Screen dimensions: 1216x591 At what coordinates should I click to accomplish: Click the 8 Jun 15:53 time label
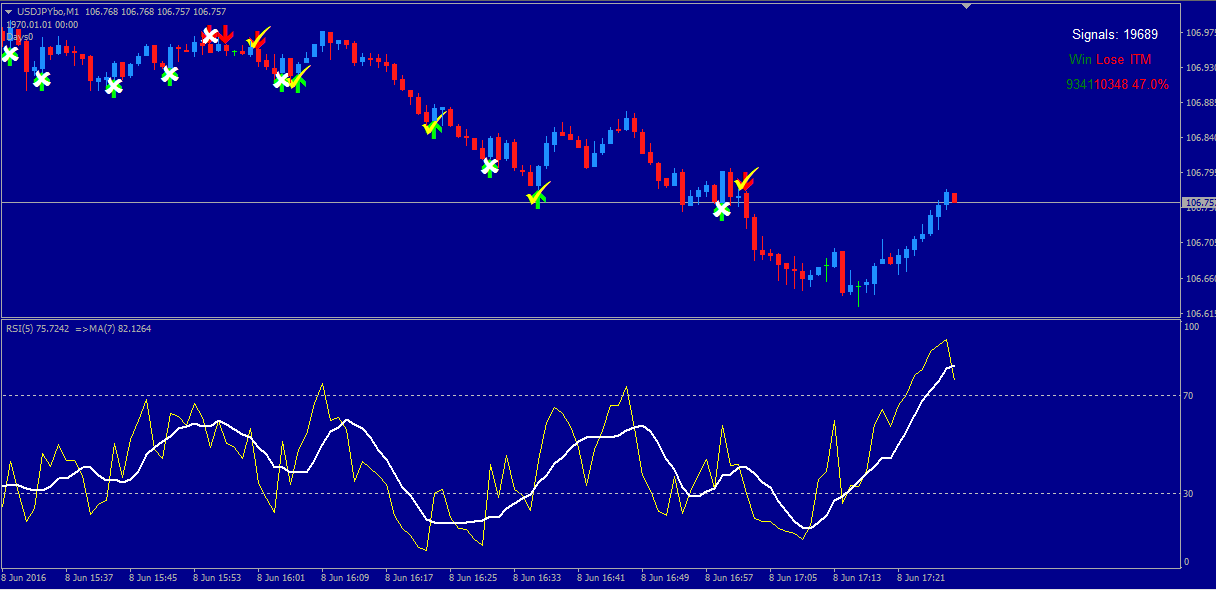(x=217, y=578)
